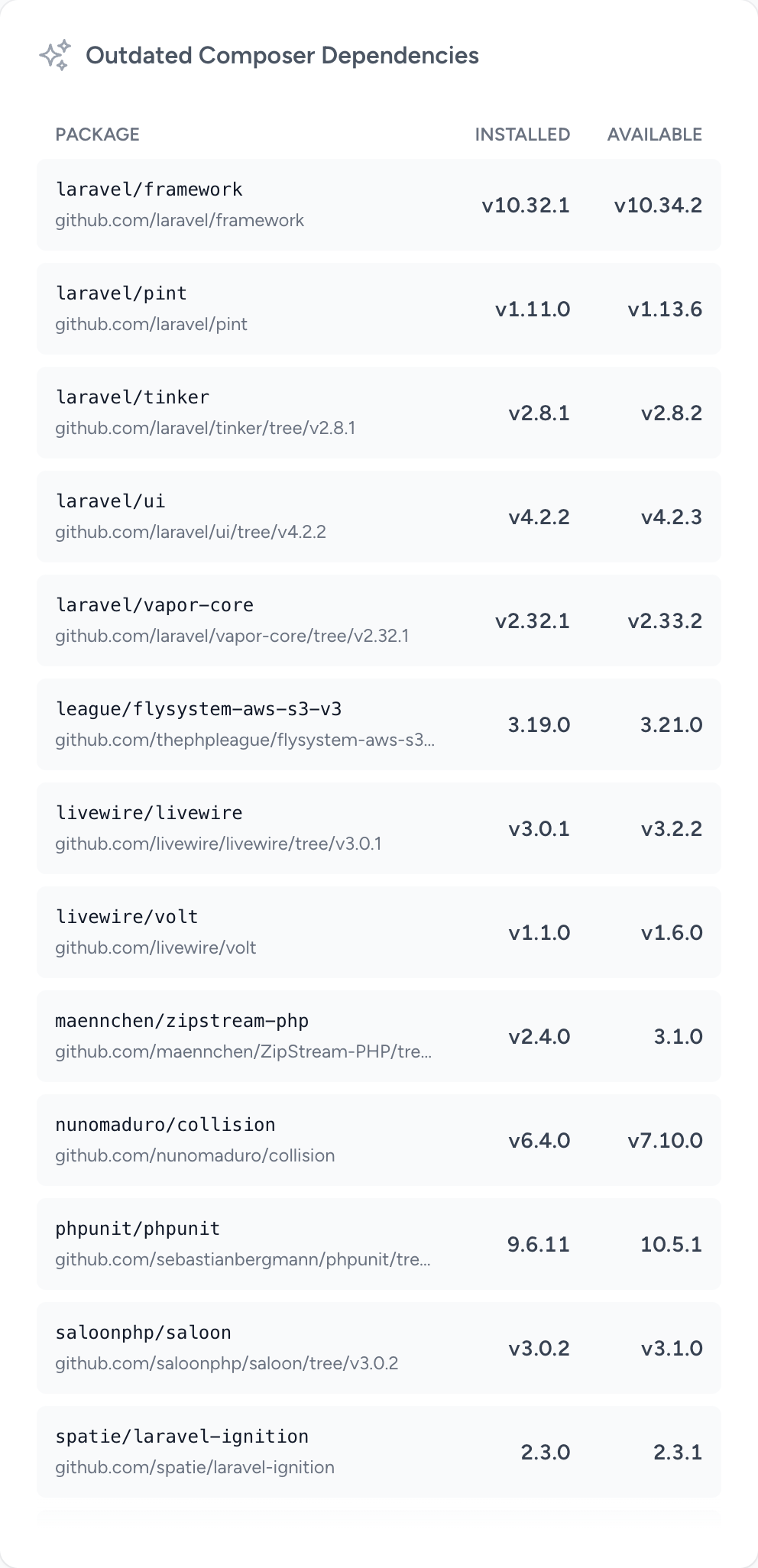Visit the spatie/laravel-ignition GitHub link

pos(195,1467)
